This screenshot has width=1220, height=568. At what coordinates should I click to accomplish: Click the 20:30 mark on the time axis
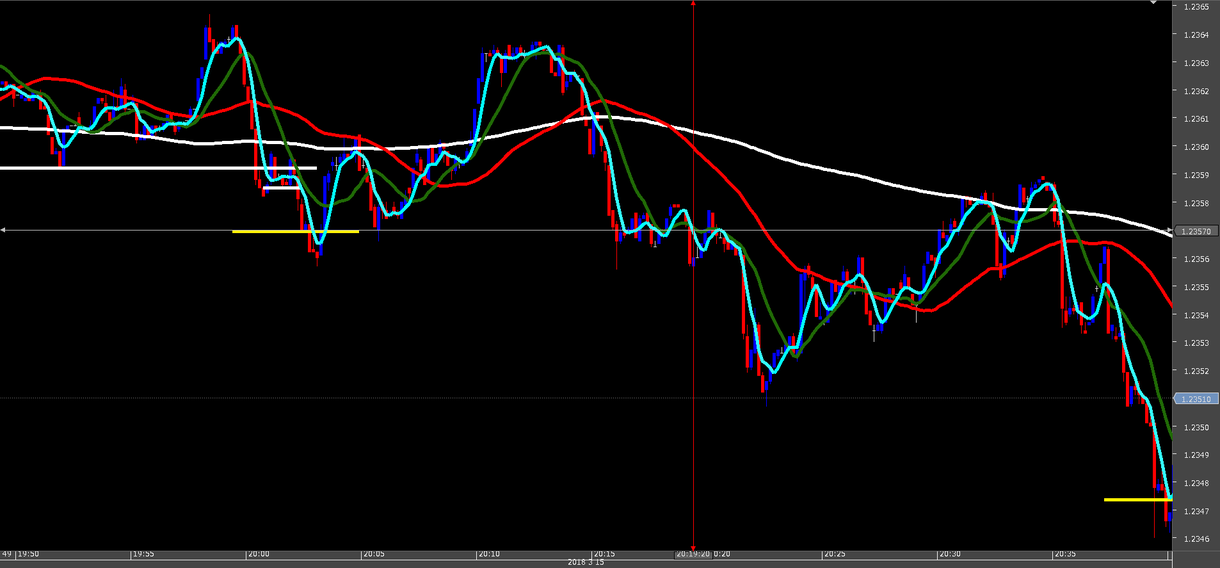coord(951,553)
